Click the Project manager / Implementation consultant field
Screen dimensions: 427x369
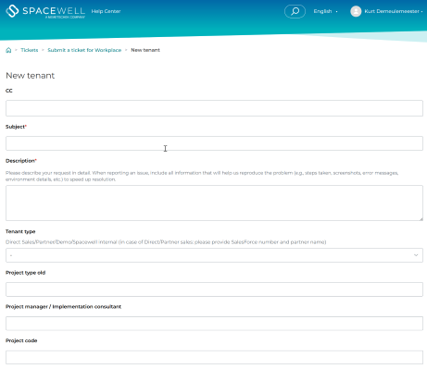214,323
